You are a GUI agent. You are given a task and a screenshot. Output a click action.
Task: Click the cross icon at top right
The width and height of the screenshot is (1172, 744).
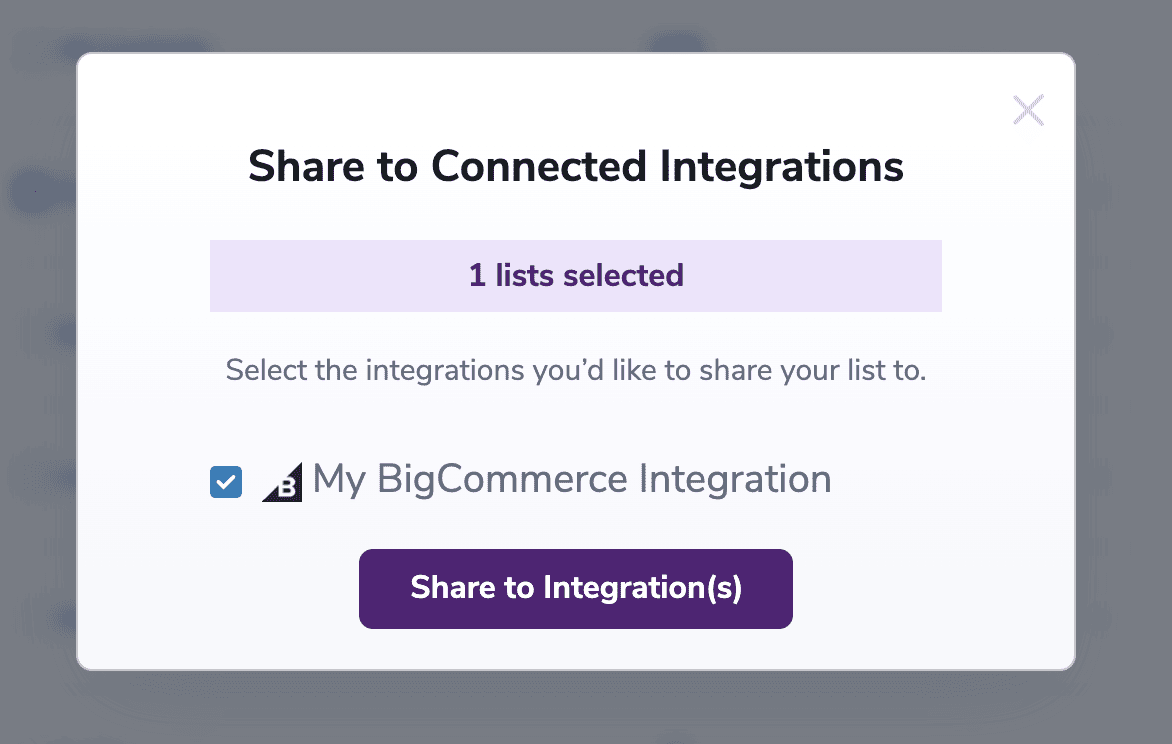click(1028, 110)
